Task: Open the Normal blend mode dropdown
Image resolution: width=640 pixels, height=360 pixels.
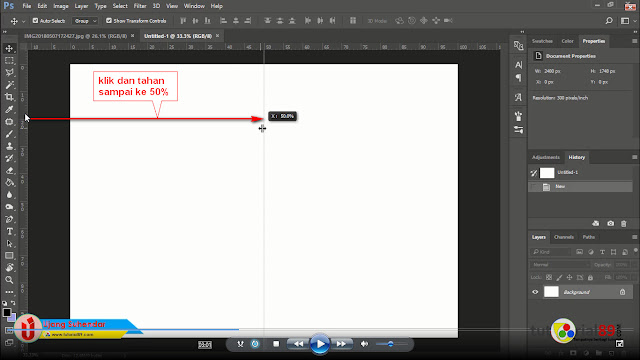Action: click(560, 265)
